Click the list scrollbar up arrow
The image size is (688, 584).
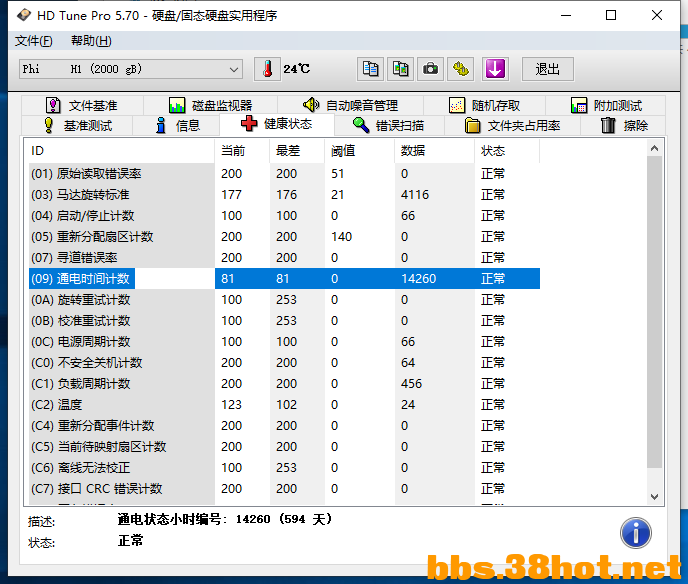pos(654,148)
